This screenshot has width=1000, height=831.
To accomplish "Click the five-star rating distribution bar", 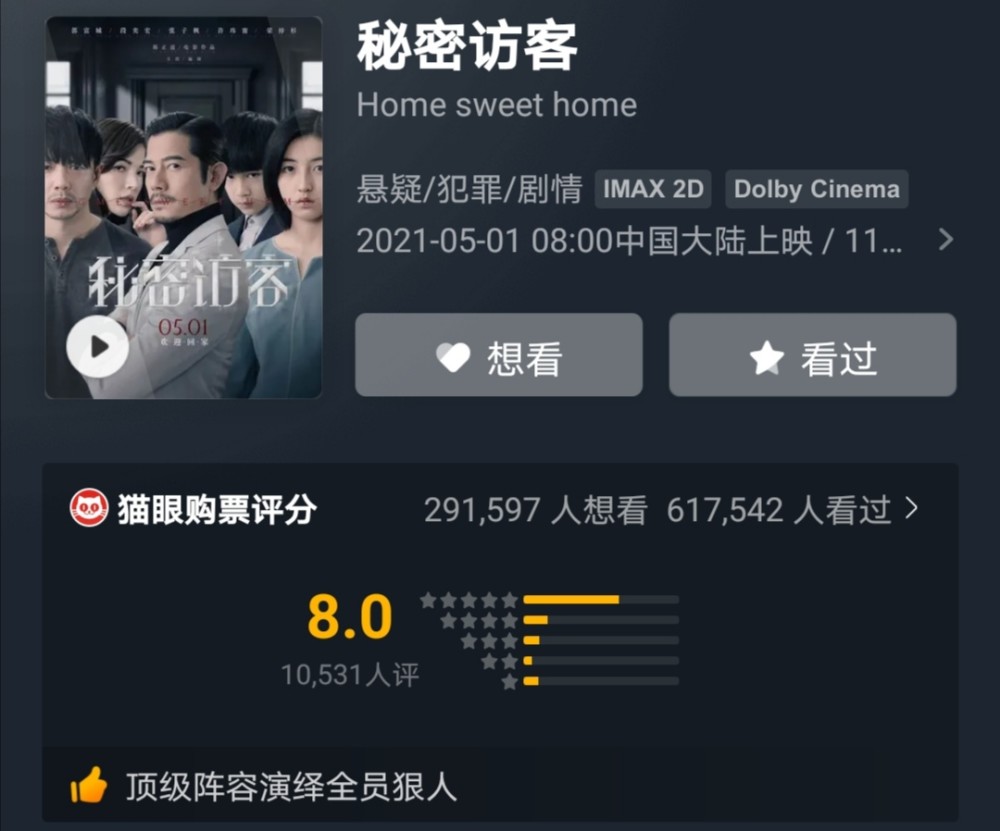I will [601, 599].
